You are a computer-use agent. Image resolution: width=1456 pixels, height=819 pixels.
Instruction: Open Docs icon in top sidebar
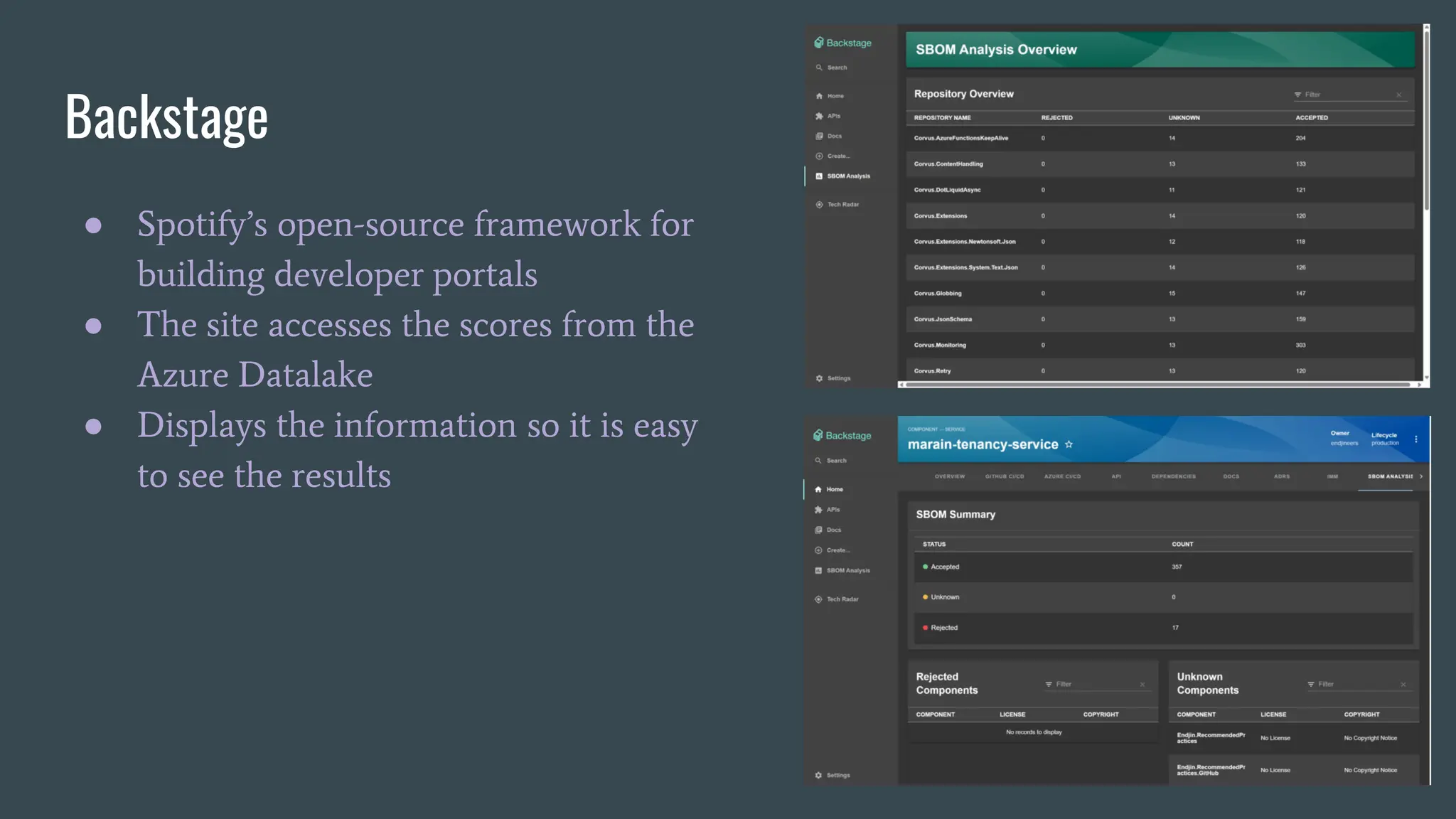tap(819, 136)
